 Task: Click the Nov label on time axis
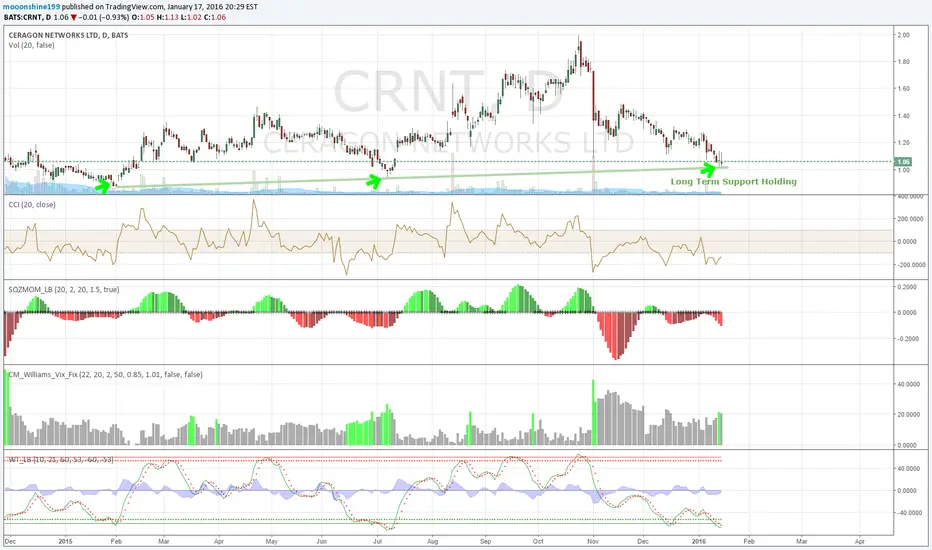pos(593,542)
